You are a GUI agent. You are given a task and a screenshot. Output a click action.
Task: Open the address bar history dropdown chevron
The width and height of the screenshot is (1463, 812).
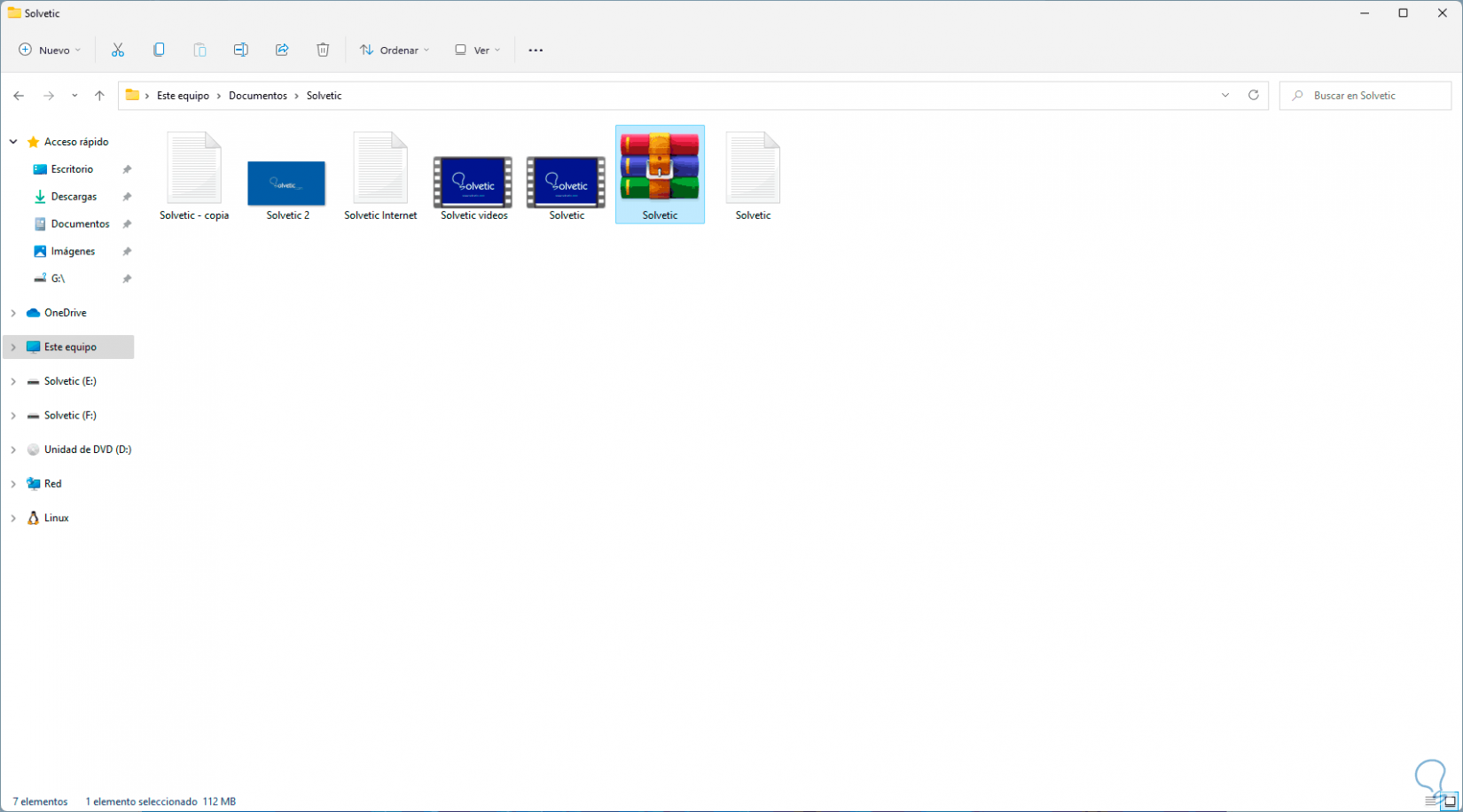(x=1225, y=95)
